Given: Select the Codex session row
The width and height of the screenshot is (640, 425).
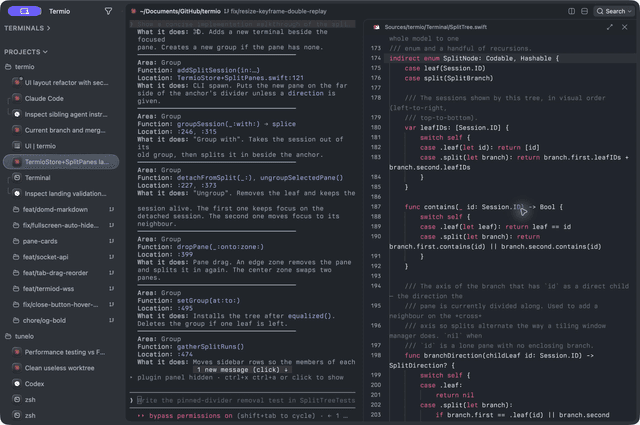Looking at the screenshot, I should tap(61, 384).
